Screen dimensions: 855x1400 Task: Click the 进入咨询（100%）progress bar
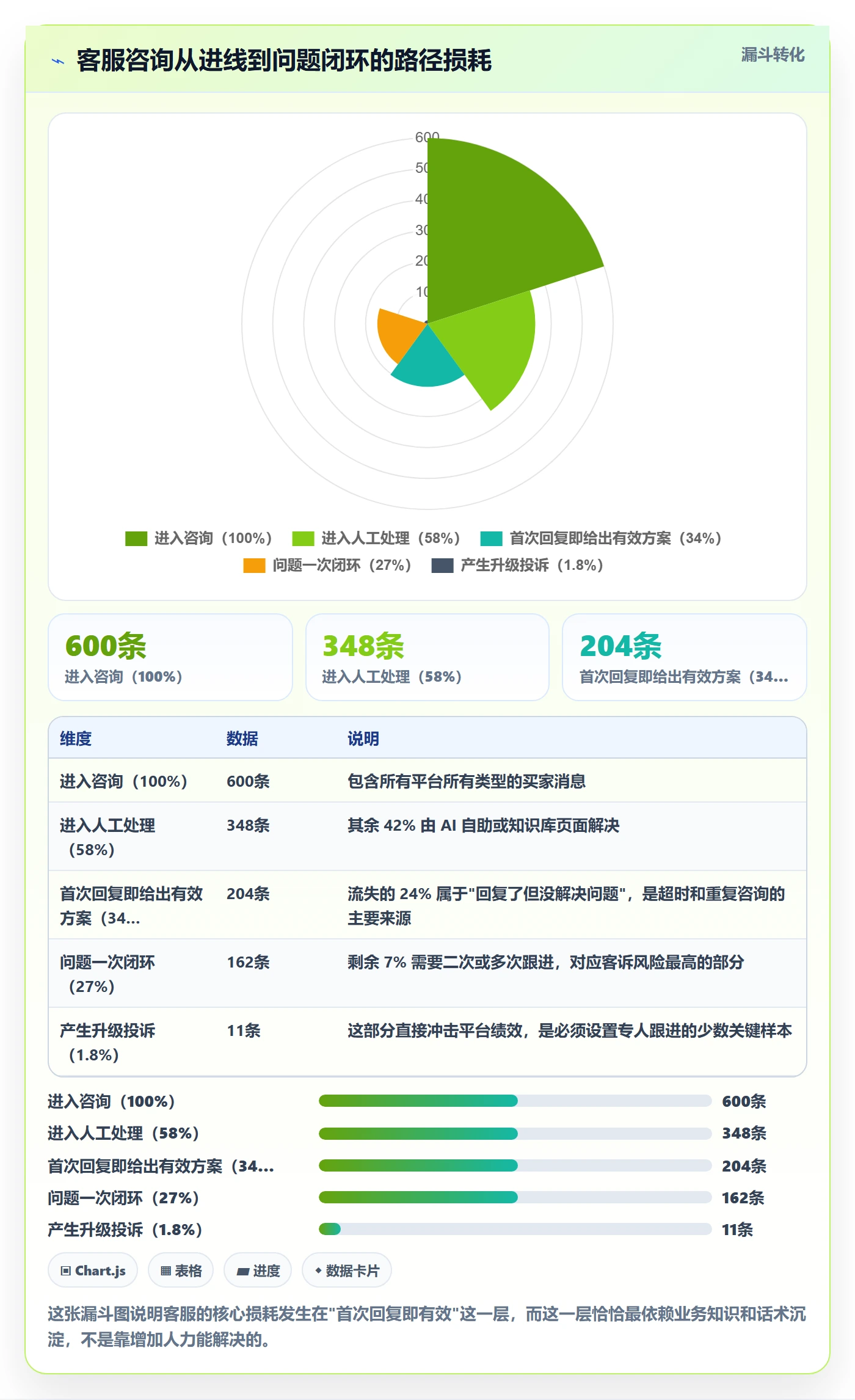pos(515,1101)
